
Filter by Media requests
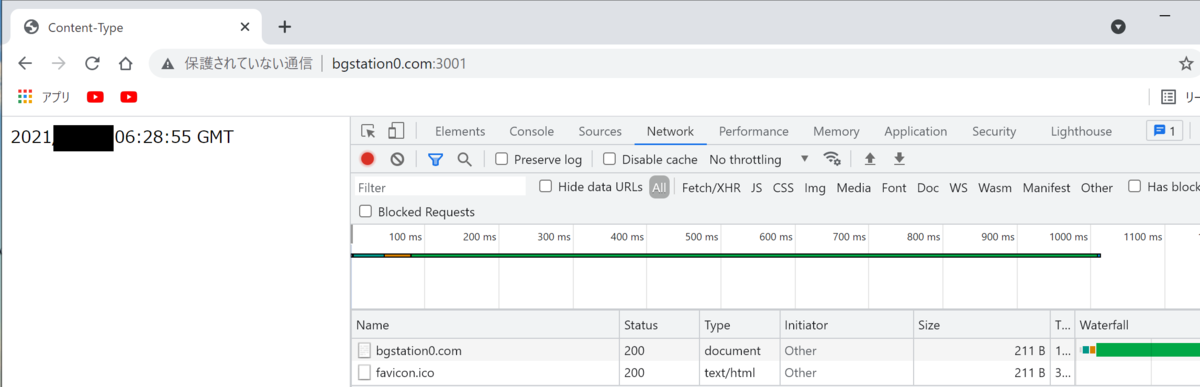click(853, 187)
